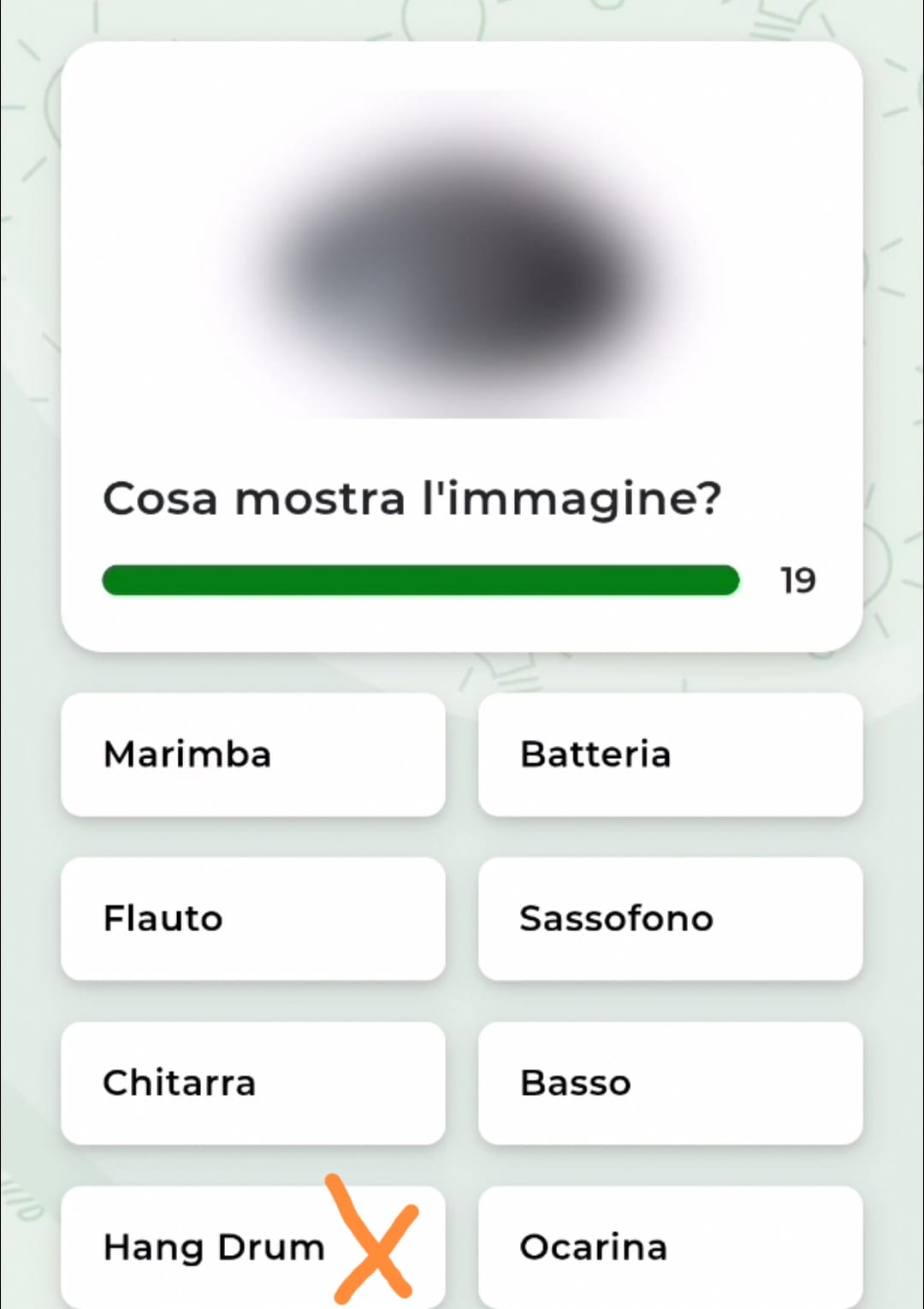The width and height of the screenshot is (924, 1309).
Task: Click the word "Cosa" at the question start
Action: click(x=160, y=499)
